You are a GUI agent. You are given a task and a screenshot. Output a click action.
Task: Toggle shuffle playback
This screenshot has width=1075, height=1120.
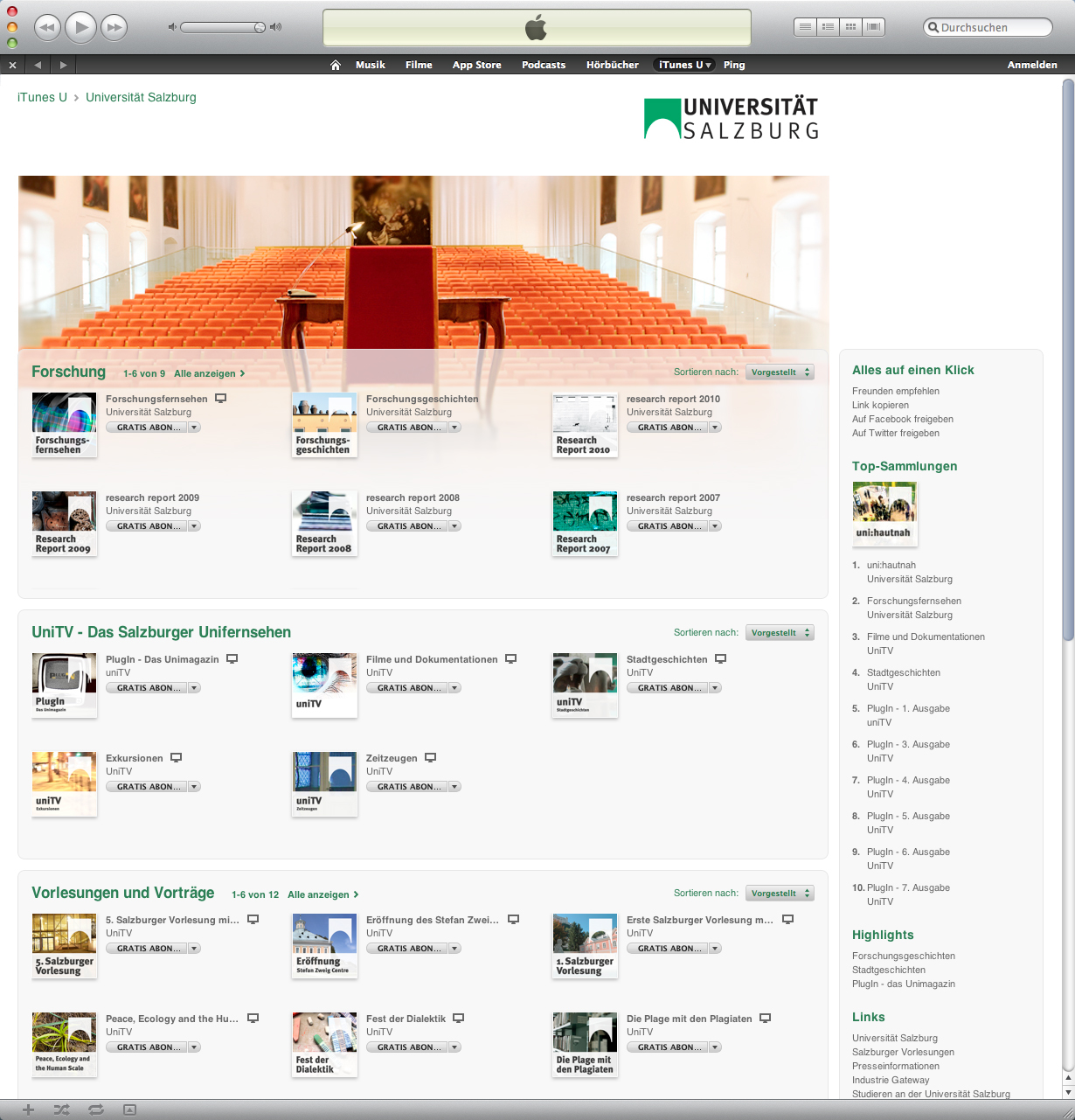61,1110
